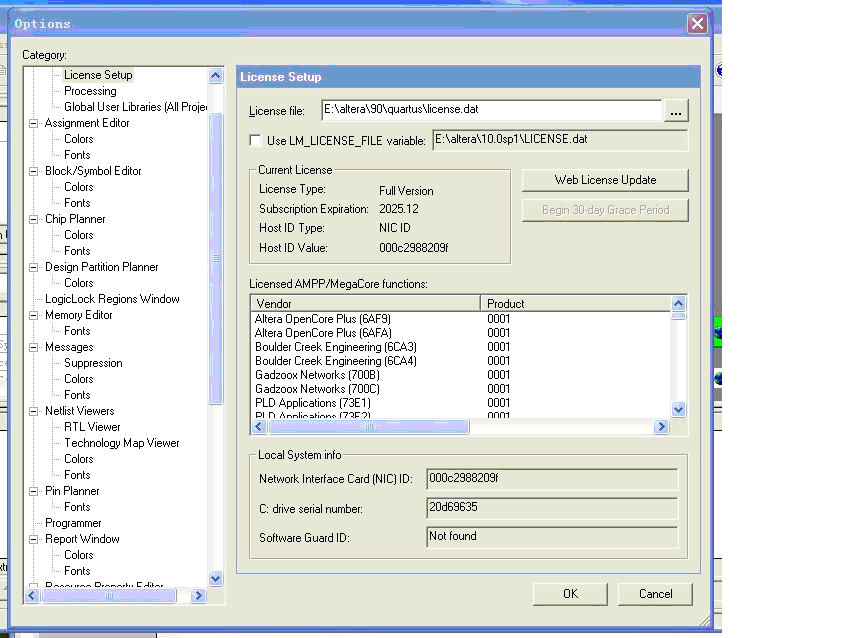The image size is (864, 638).
Task: Click the Network Interface Card ID field
Action: click(552, 479)
